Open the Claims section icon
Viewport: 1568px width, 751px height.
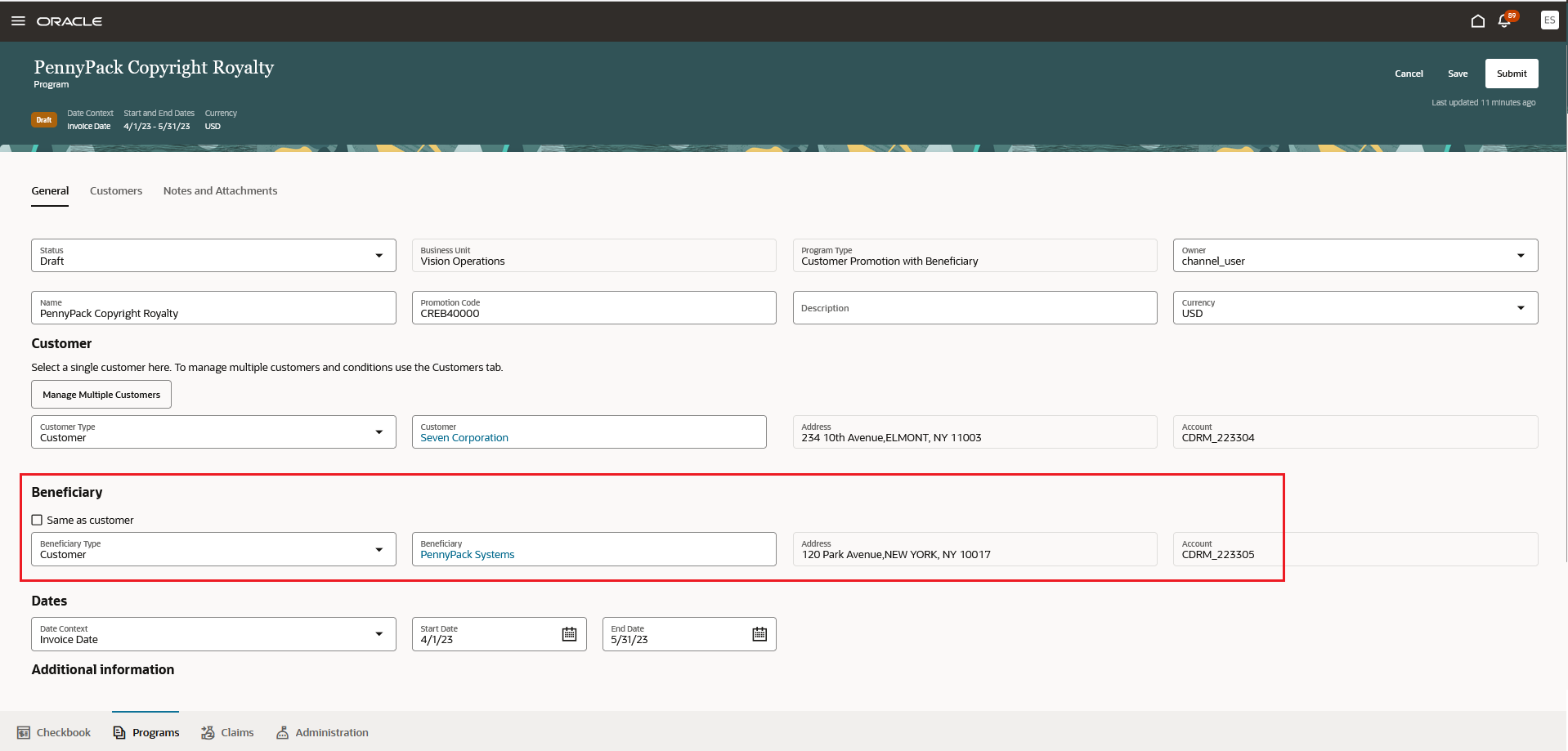point(227,732)
